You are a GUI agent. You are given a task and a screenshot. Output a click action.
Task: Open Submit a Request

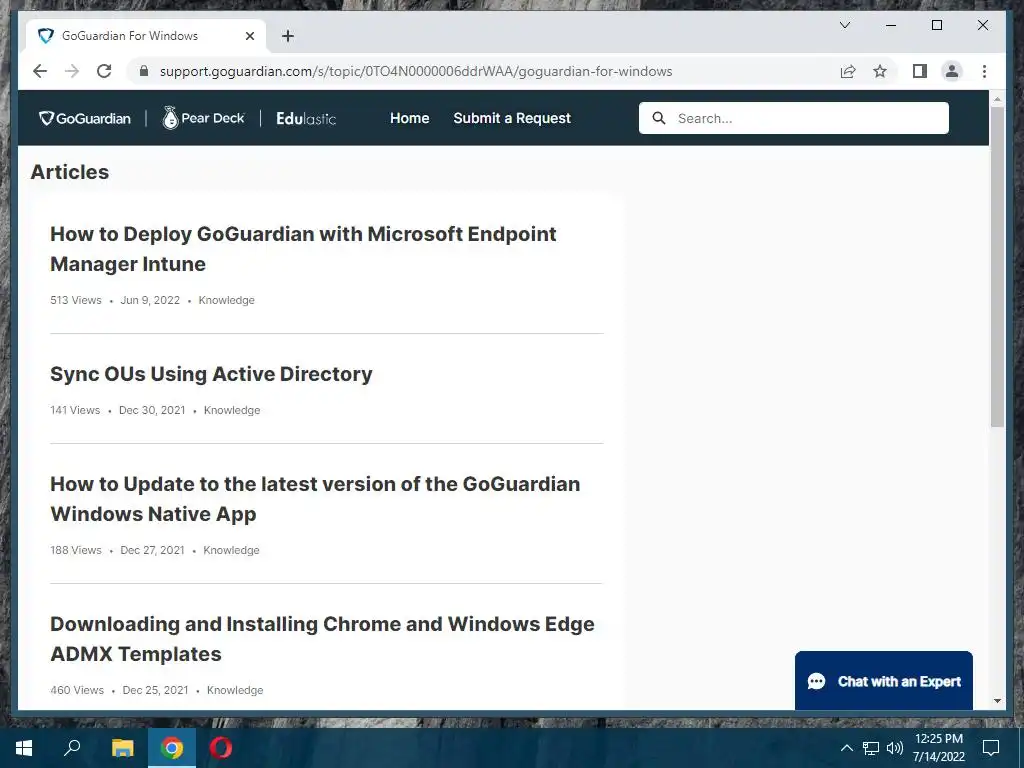pos(512,118)
